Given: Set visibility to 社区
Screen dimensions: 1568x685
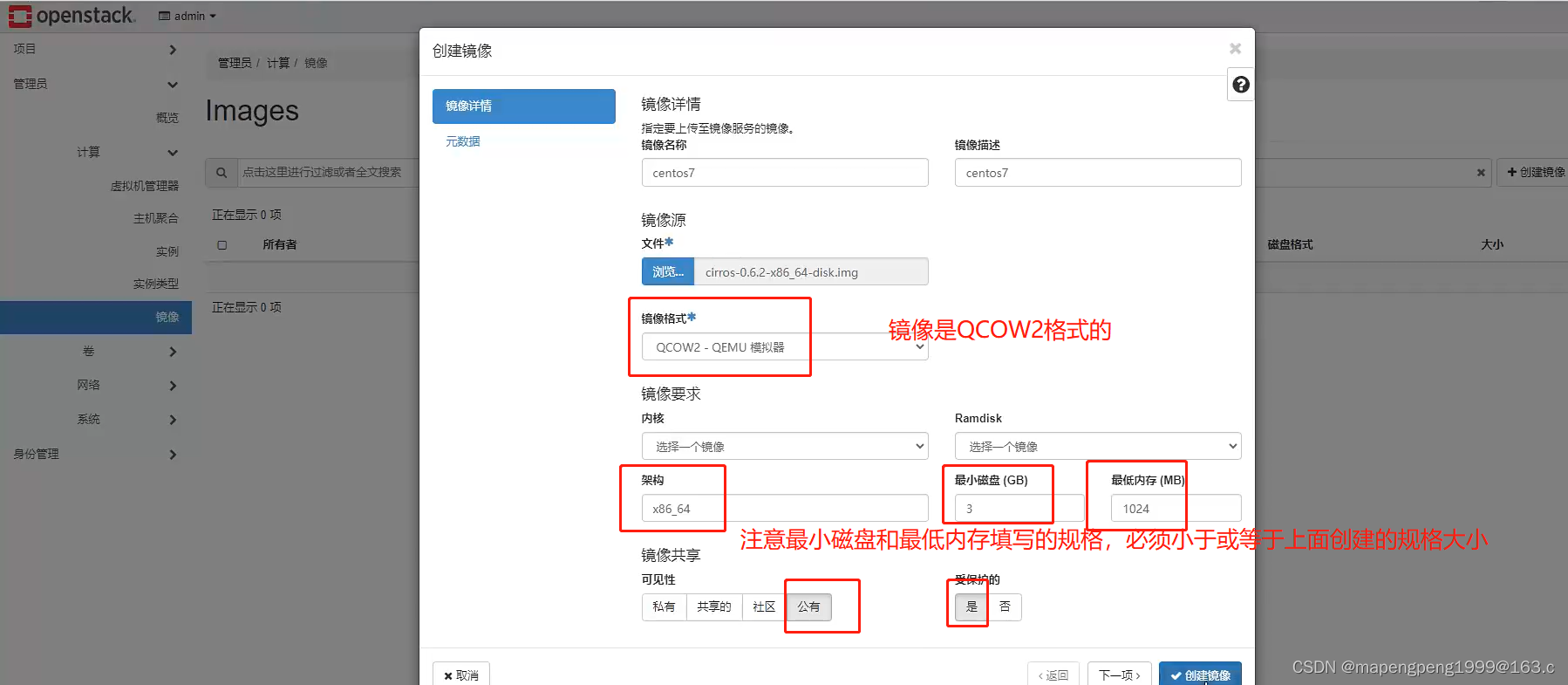Looking at the screenshot, I should click(764, 606).
